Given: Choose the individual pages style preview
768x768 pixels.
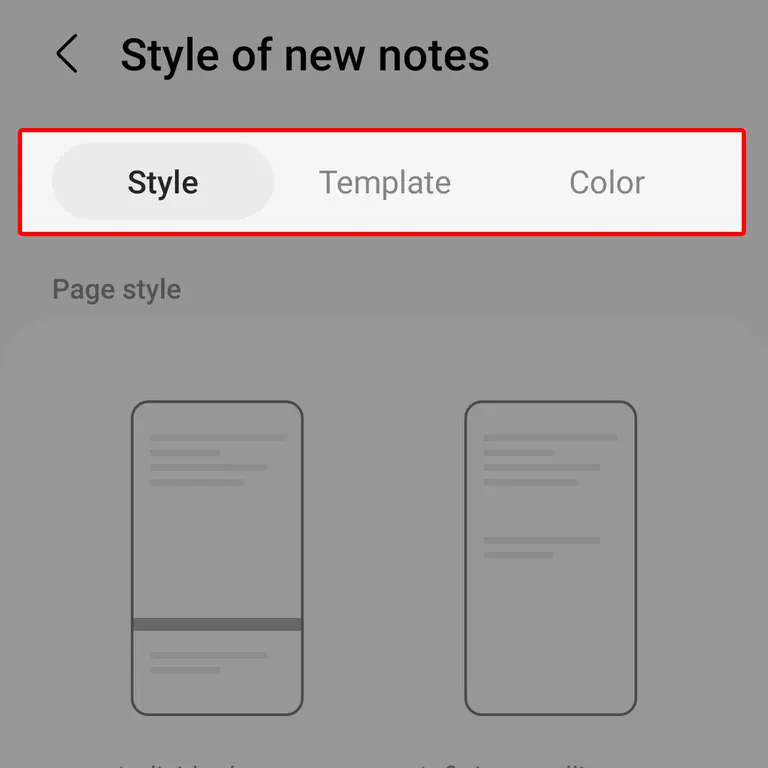Looking at the screenshot, I should tap(217, 558).
